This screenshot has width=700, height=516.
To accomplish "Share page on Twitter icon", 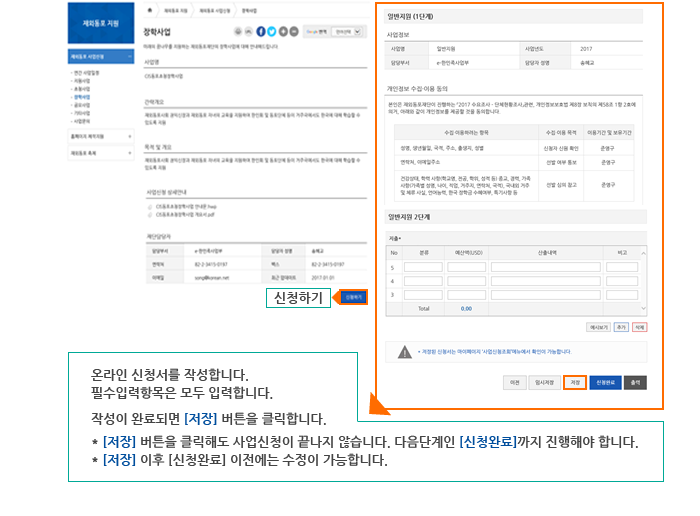I will pyautogui.click(x=271, y=32).
